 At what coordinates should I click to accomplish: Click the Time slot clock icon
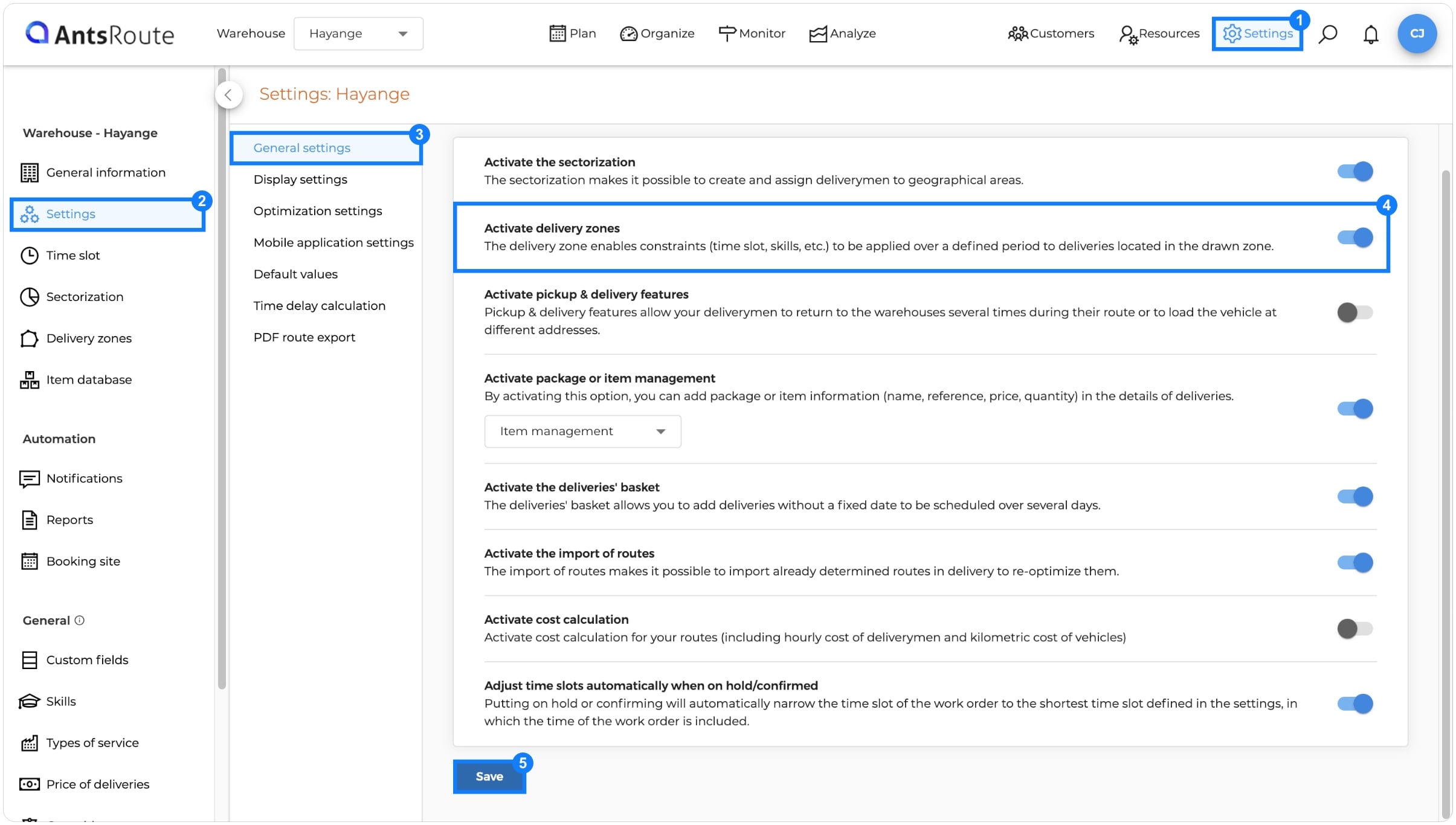(x=29, y=256)
